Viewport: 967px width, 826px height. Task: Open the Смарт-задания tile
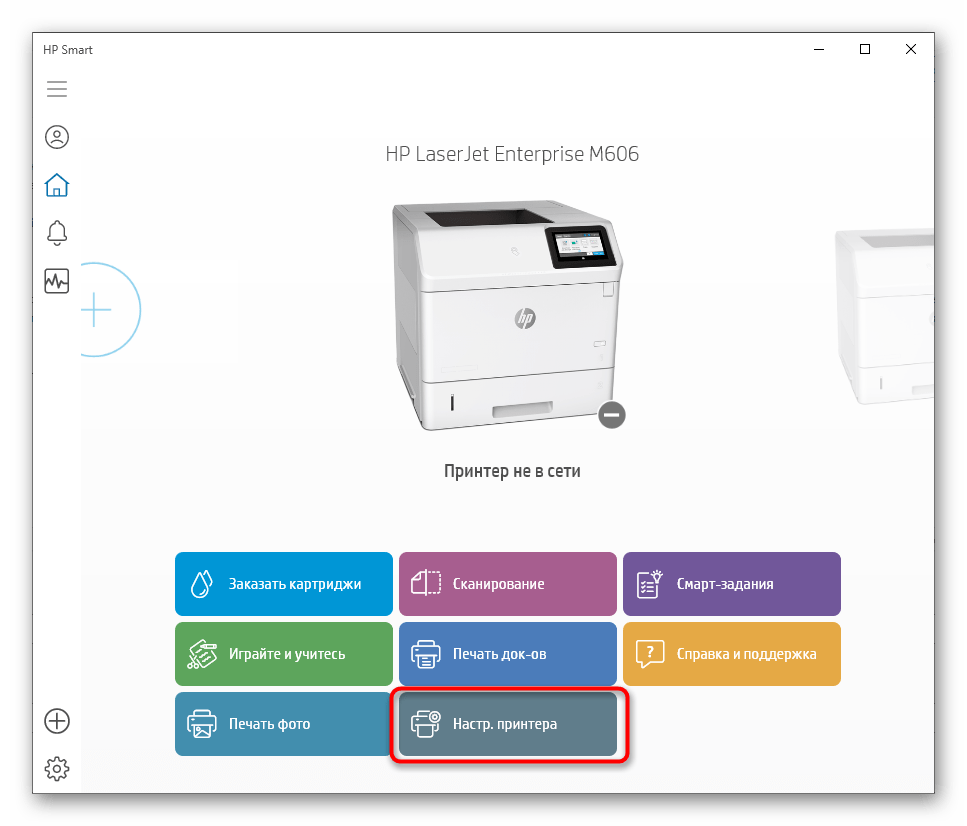(731, 584)
